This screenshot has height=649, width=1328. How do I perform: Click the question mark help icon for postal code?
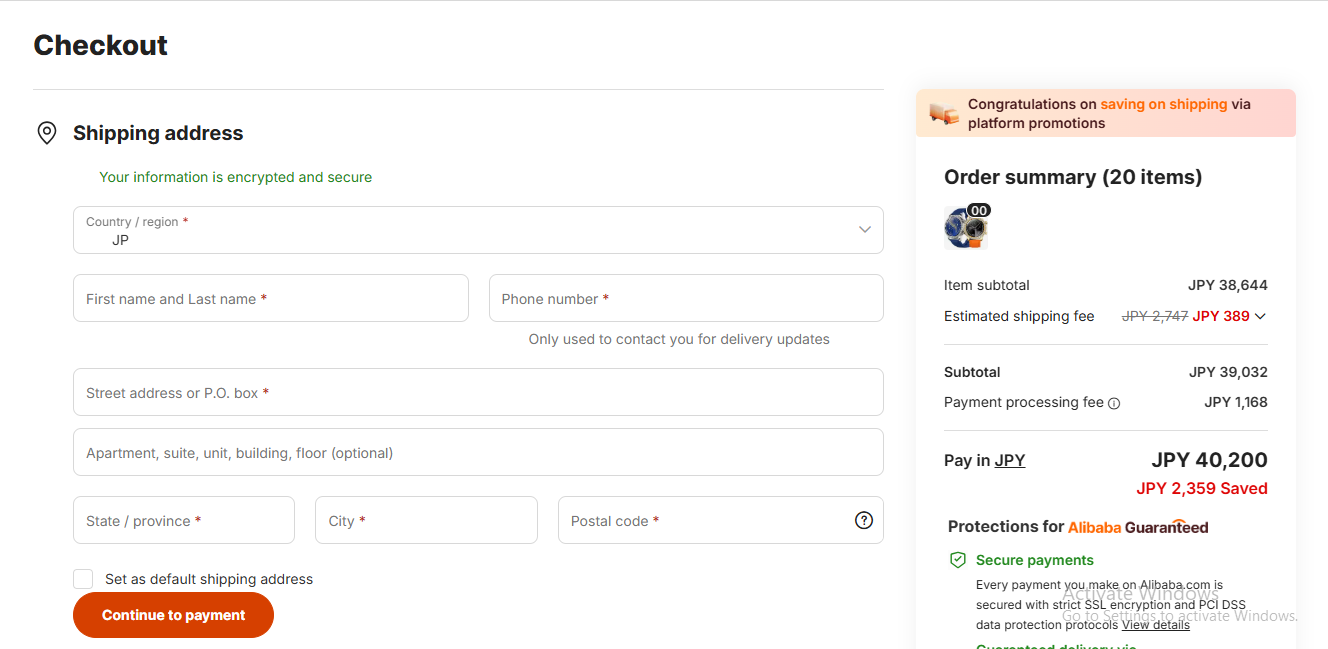click(863, 520)
